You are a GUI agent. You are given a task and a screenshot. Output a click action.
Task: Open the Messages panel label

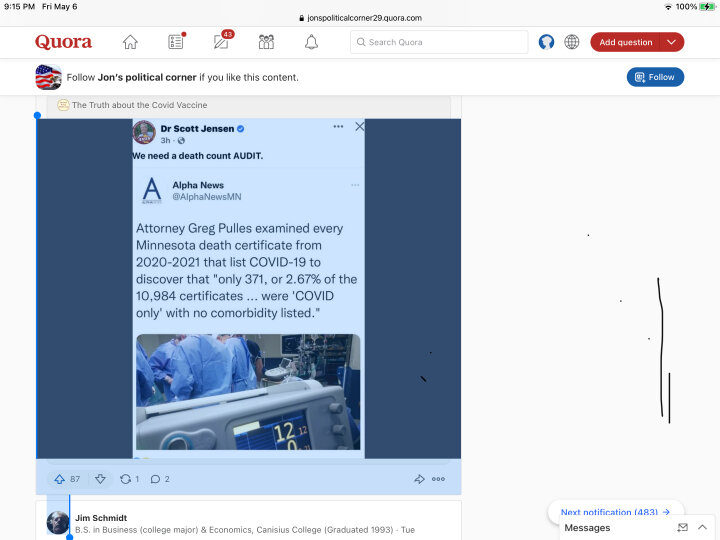(587, 528)
